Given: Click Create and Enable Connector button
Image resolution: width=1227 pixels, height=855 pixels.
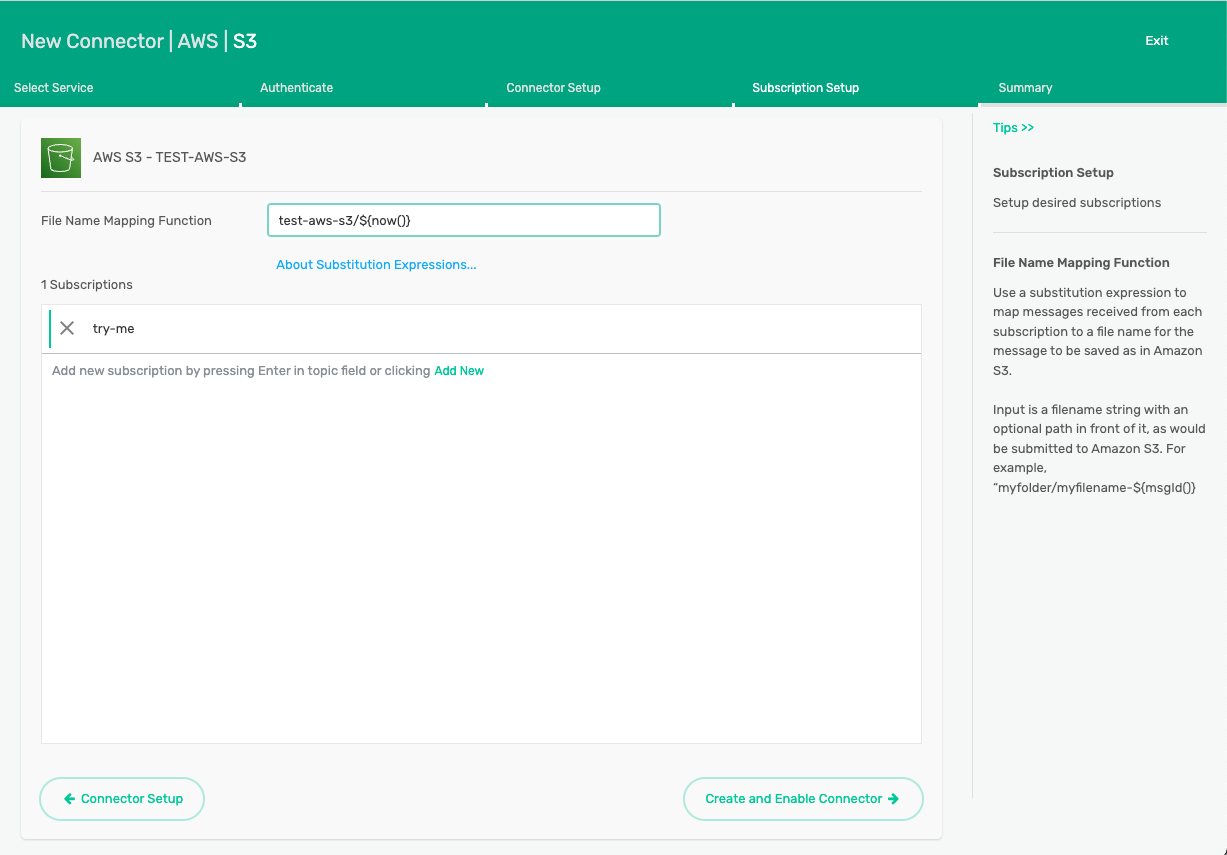Looking at the screenshot, I should click(x=802, y=799).
